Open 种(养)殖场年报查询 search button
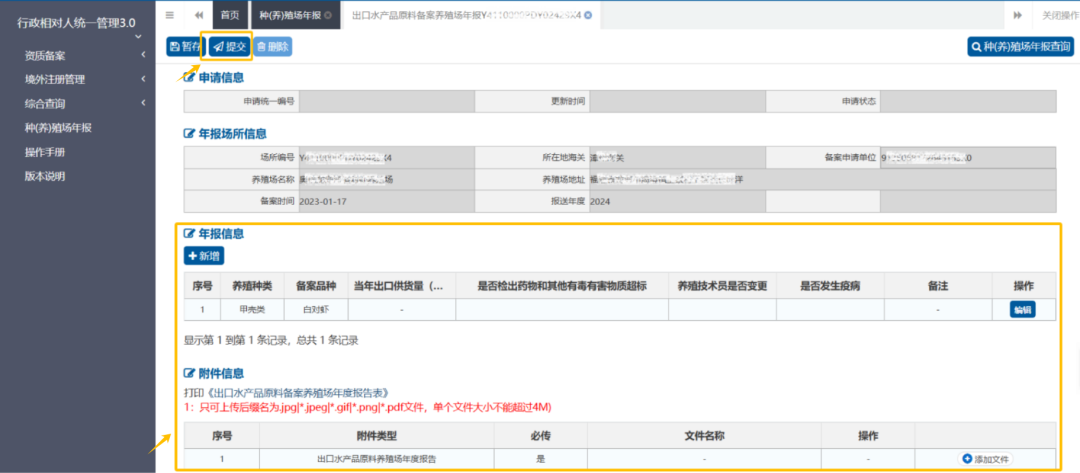This screenshot has width=1080, height=473. [1020, 46]
